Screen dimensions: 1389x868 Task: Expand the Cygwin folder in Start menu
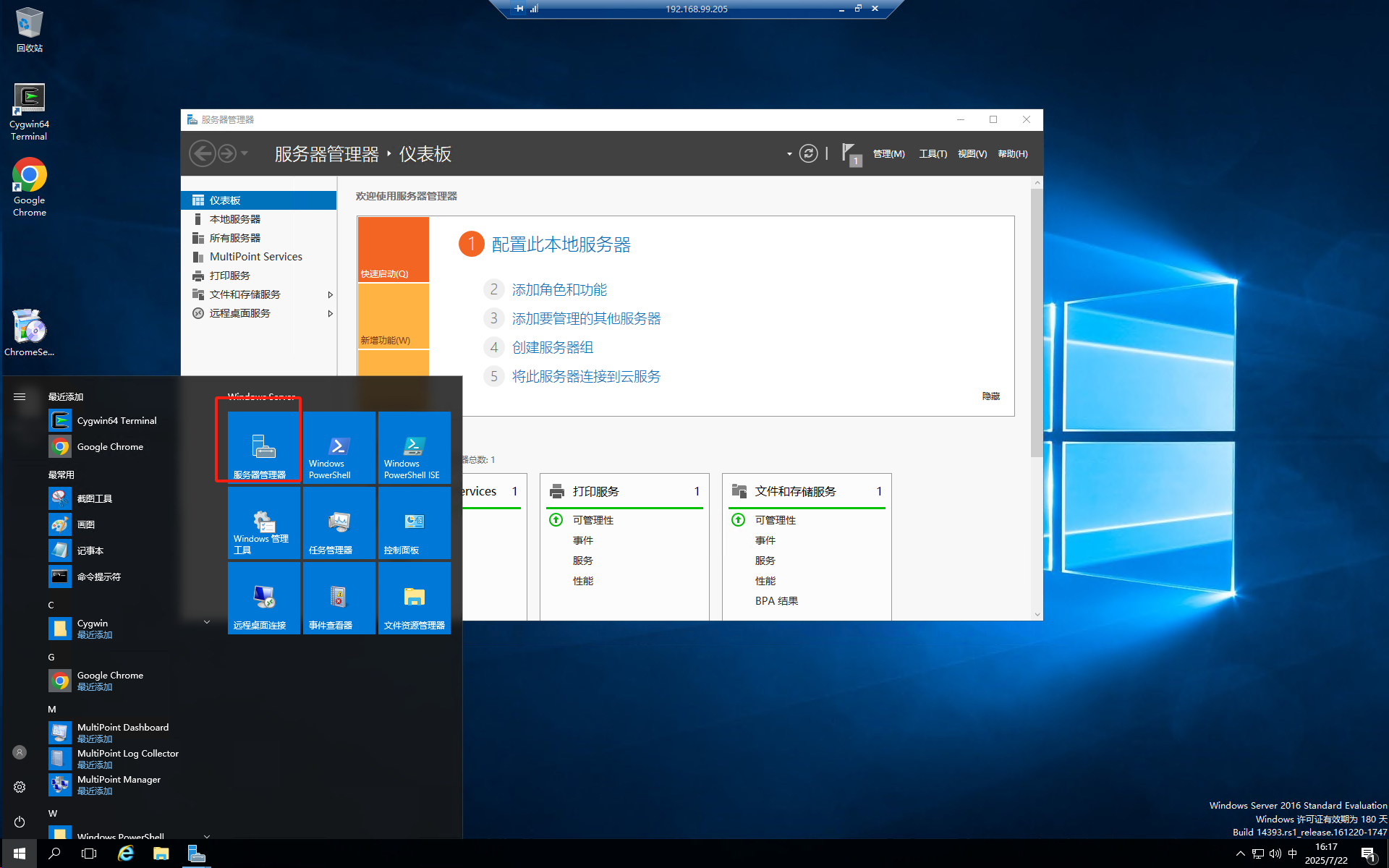coord(207,622)
